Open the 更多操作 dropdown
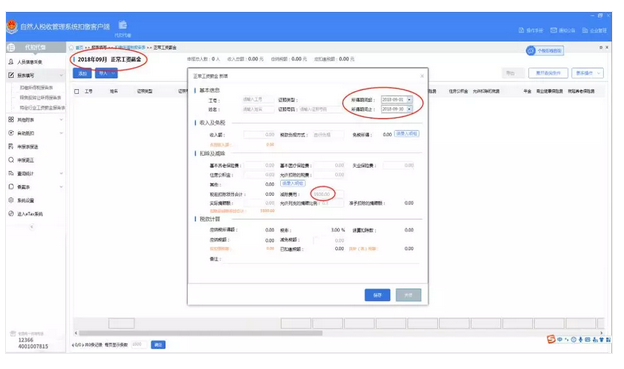Screen dimensions: 624x369 [x=588, y=73]
